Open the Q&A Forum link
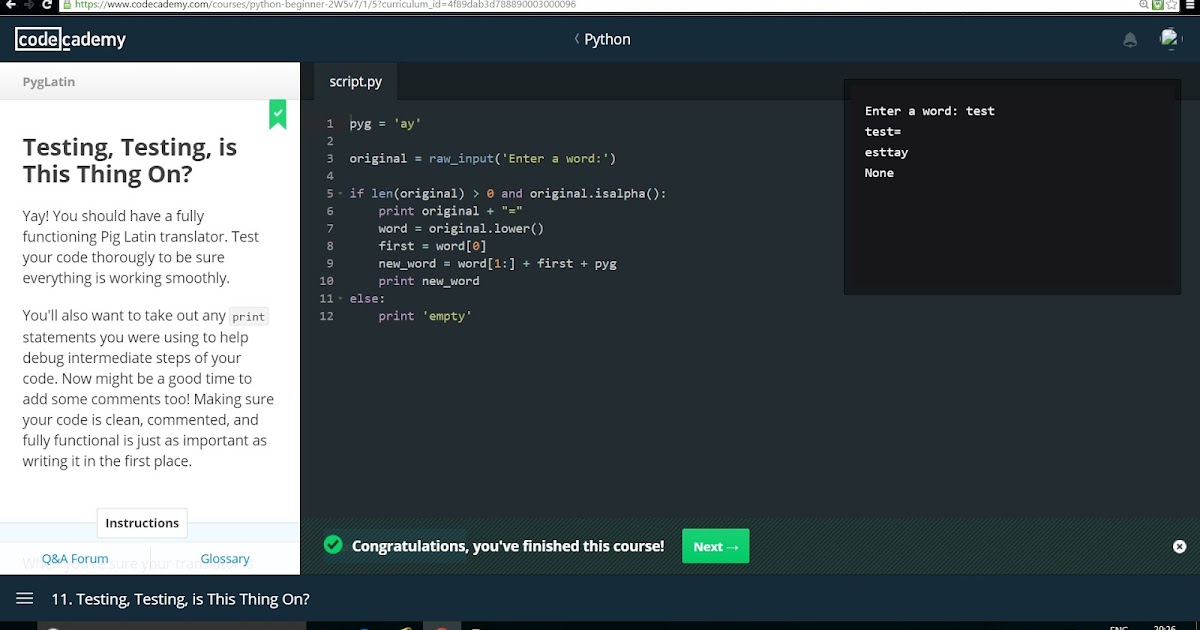Image resolution: width=1200 pixels, height=630 pixels. click(74, 558)
